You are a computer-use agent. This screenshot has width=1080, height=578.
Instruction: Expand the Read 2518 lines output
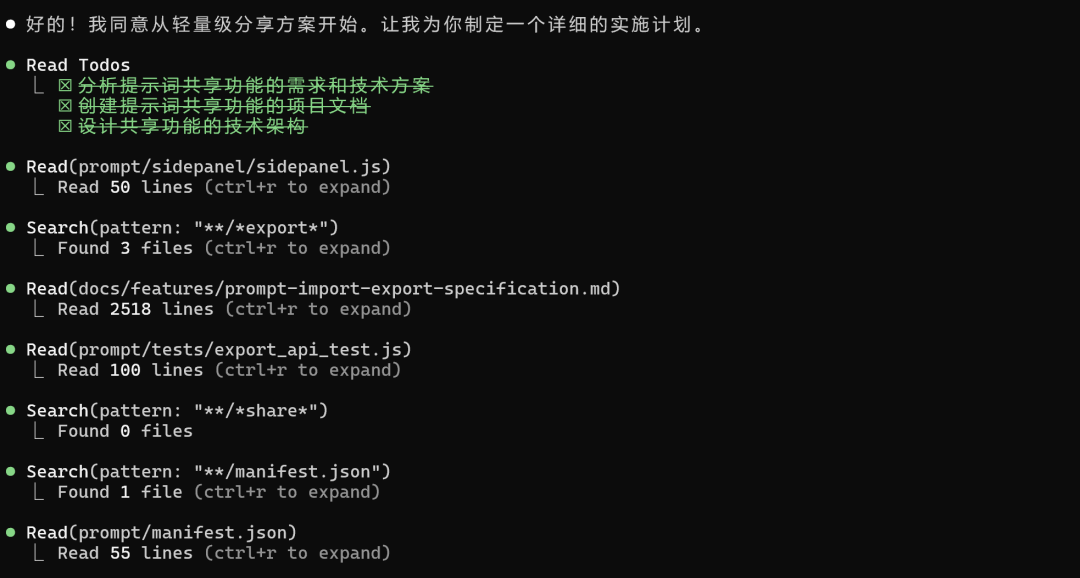click(x=234, y=309)
